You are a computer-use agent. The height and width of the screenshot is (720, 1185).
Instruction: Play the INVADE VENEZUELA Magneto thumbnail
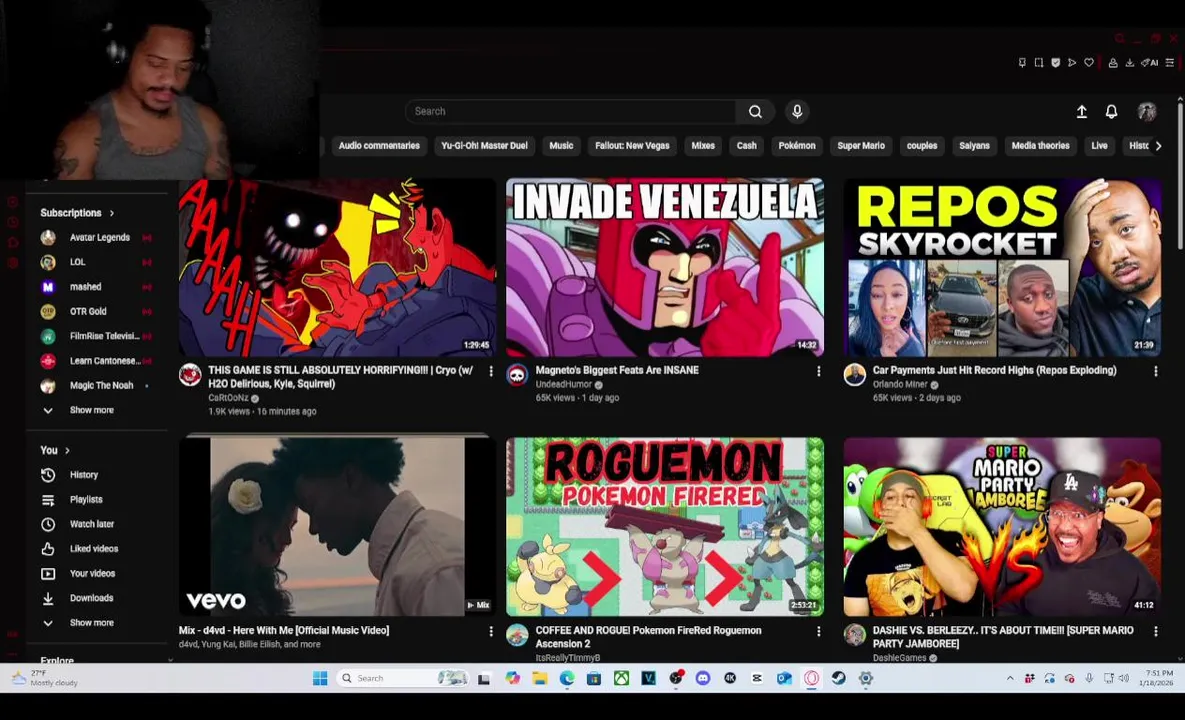point(664,267)
